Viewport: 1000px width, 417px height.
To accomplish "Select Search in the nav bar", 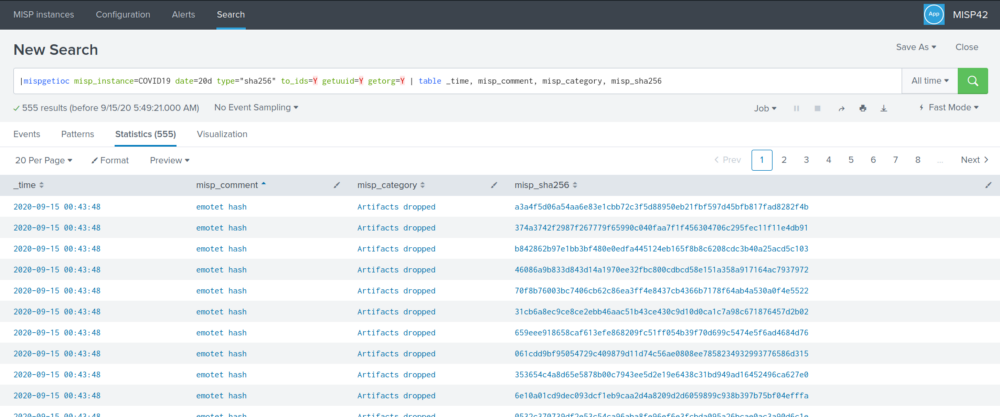I will point(231,14).
